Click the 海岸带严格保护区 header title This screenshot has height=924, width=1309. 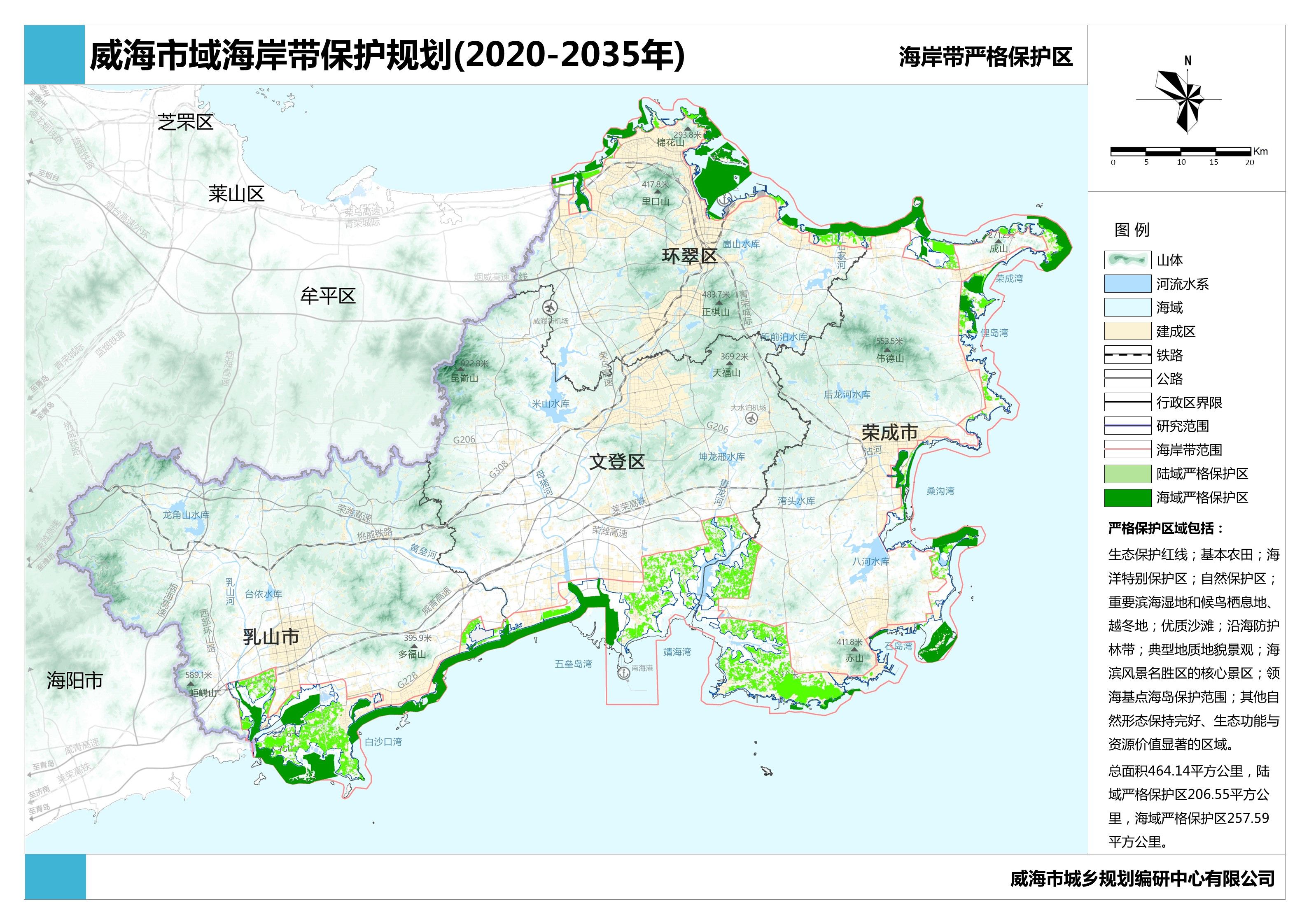point(986,57)
